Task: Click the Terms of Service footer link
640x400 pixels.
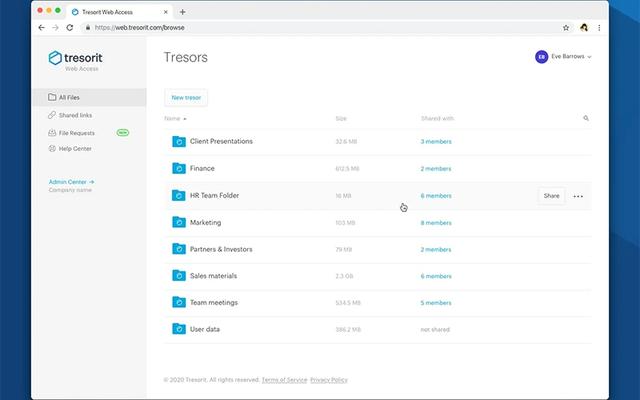Action: pyautogui.click(x=284, y=380)
